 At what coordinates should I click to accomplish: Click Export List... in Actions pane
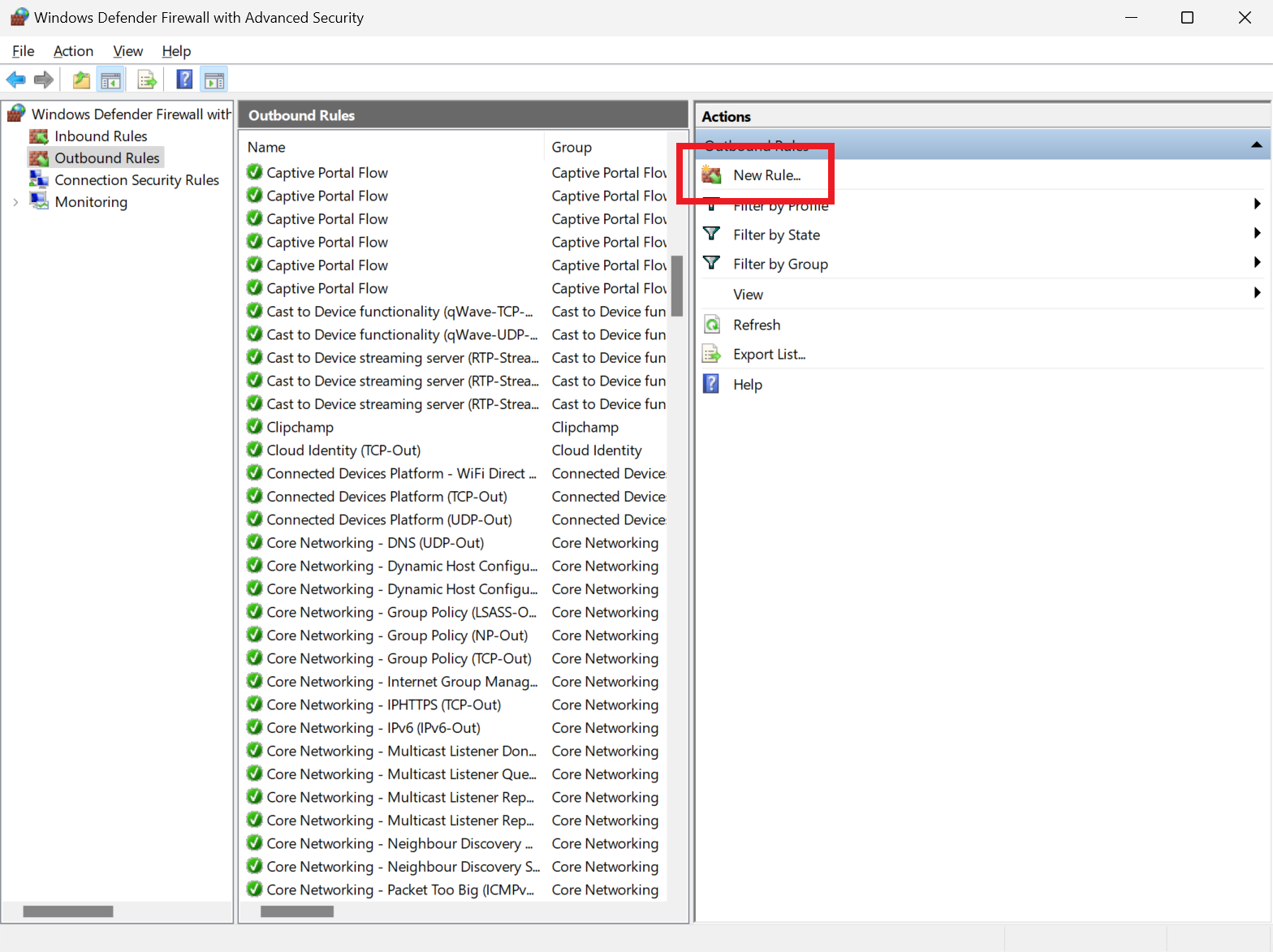tap(769, 355)
